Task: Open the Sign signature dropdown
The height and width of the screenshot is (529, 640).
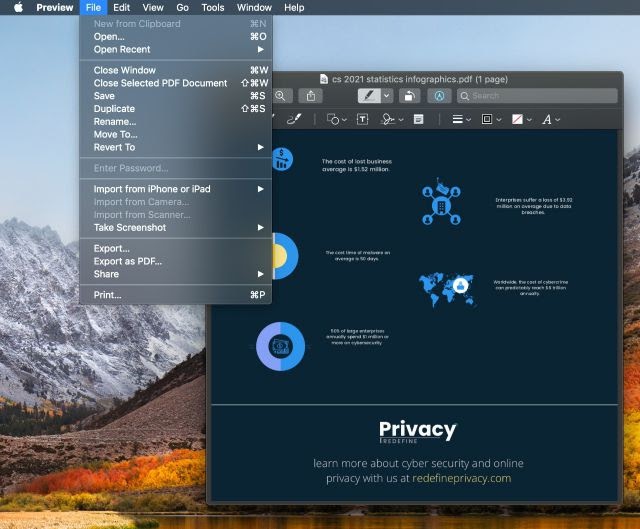Action: pyautogui.click(x=390, y=119)
